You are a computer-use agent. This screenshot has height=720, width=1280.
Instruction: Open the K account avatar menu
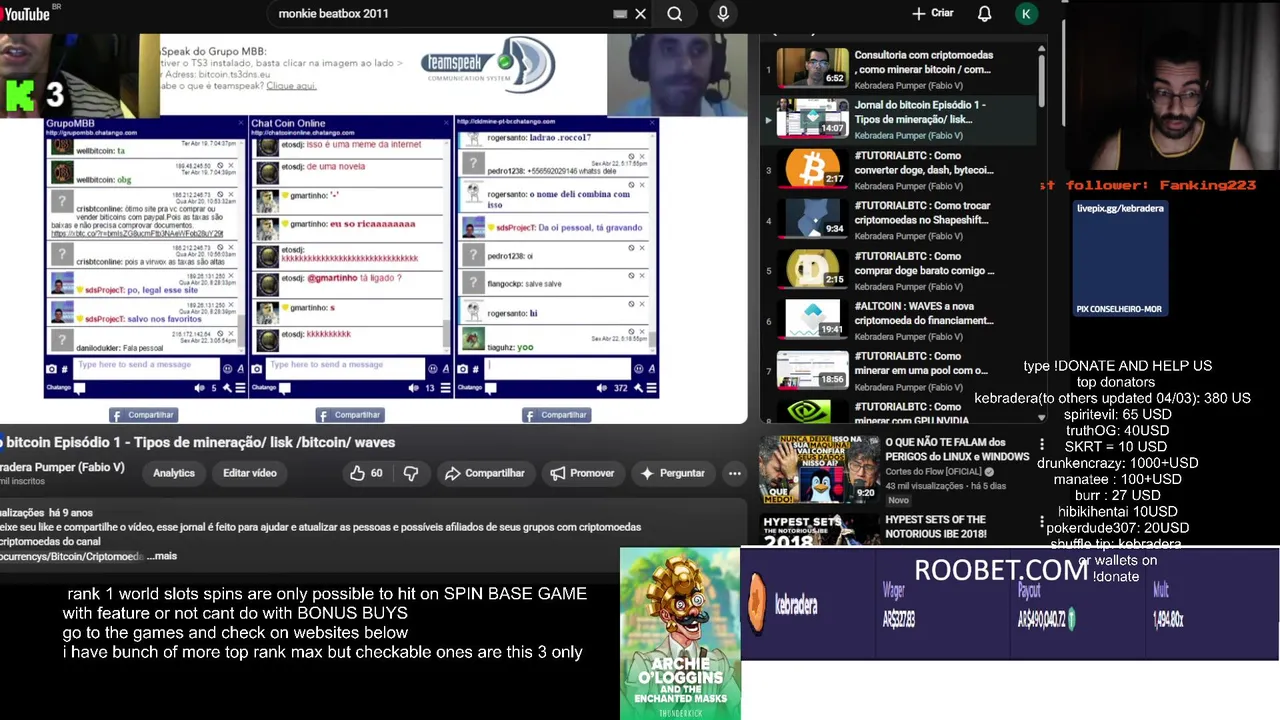pos(1025,14)
